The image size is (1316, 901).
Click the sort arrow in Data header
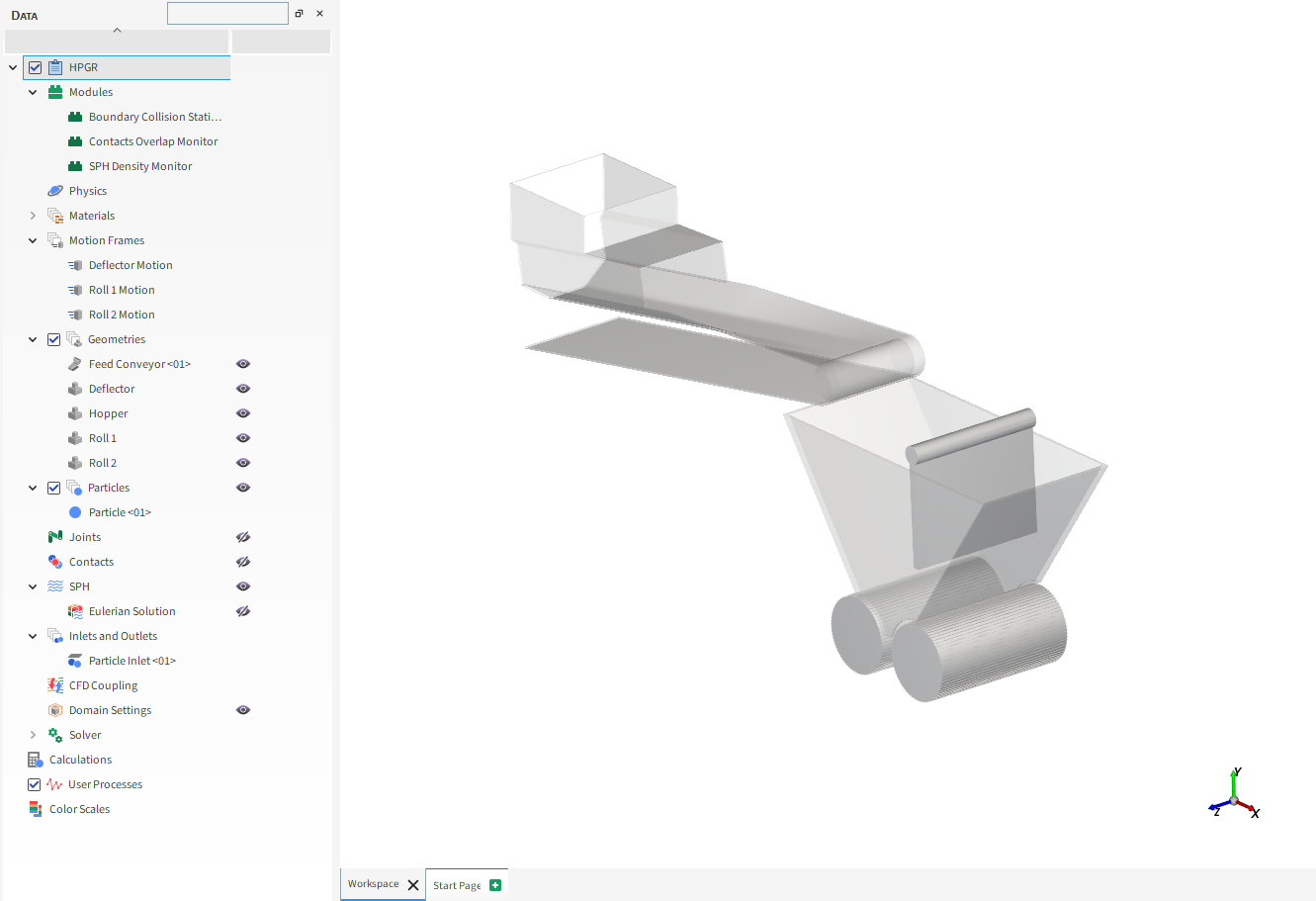coord(117,31)
